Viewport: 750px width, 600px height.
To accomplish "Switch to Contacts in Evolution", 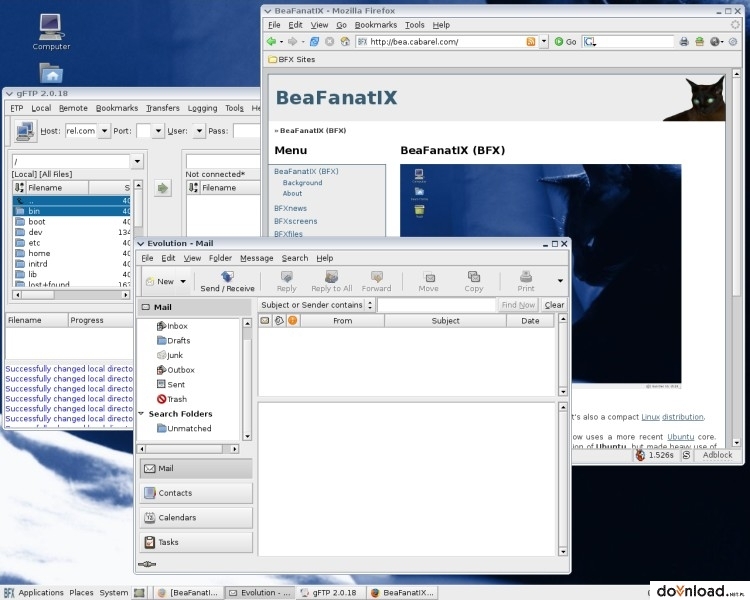I will pyautogui.click(x=196, y=493).
